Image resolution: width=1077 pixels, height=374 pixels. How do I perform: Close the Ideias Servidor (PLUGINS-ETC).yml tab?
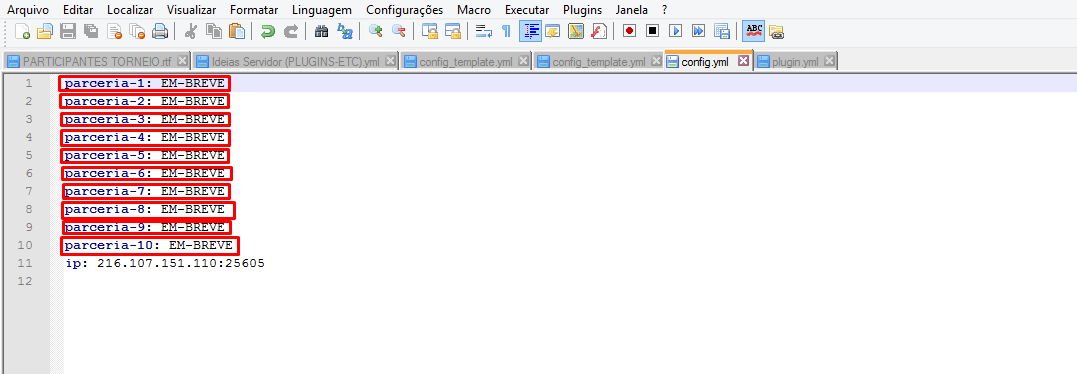coord(390,60)
